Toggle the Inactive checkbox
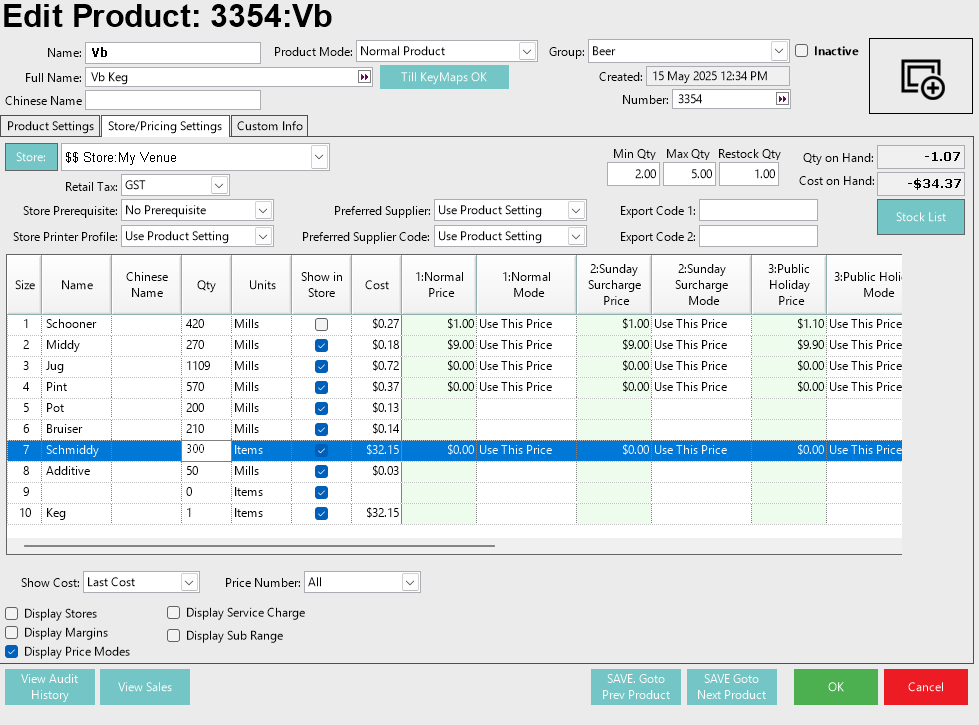The height and width of the screenshot is (725, 979). tap(802, 51)
